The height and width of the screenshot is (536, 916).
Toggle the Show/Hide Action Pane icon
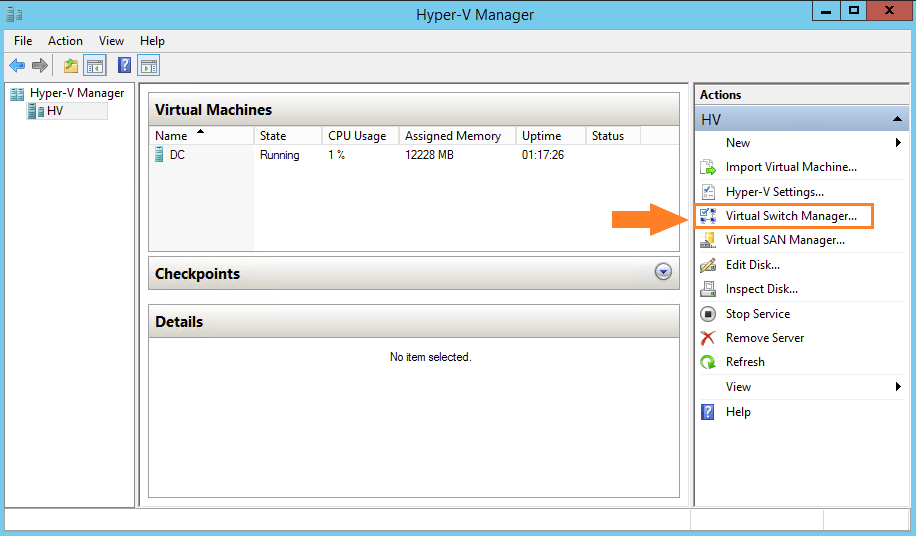[149, 66]
